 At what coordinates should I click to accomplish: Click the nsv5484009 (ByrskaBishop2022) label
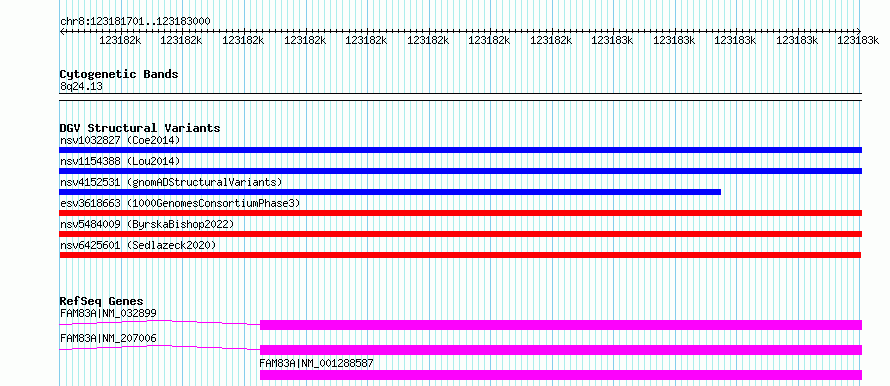click(x=147, y=224)
